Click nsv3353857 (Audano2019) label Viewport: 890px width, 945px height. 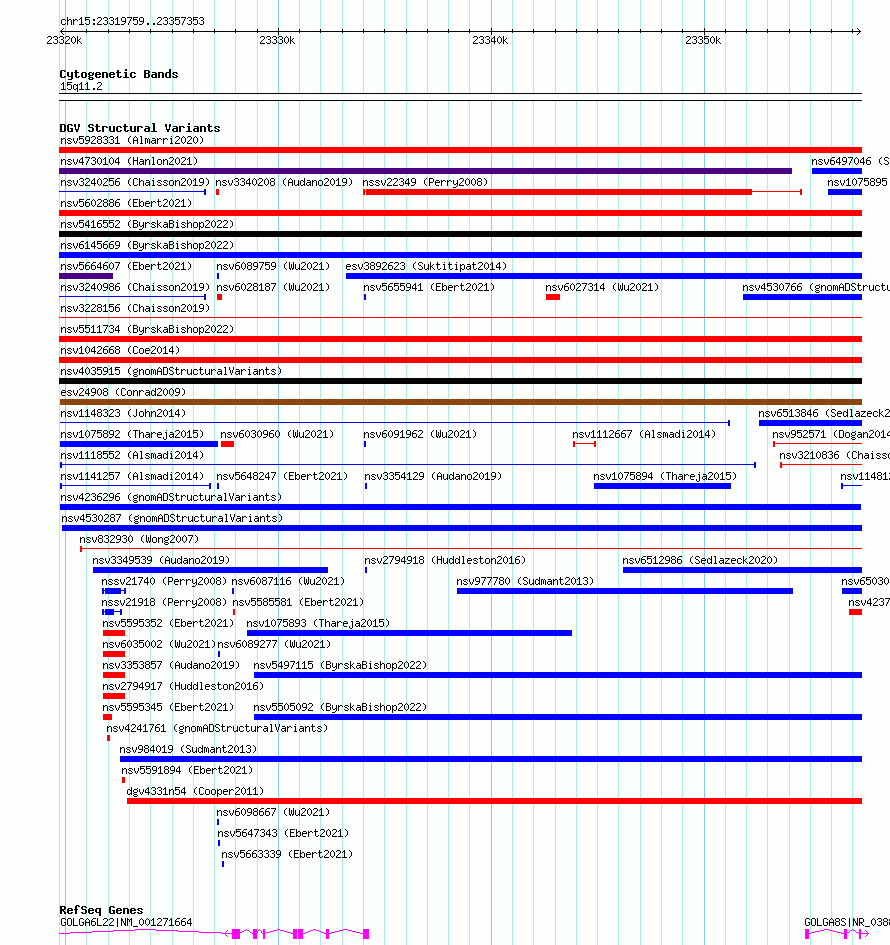(x=171, y=666)
